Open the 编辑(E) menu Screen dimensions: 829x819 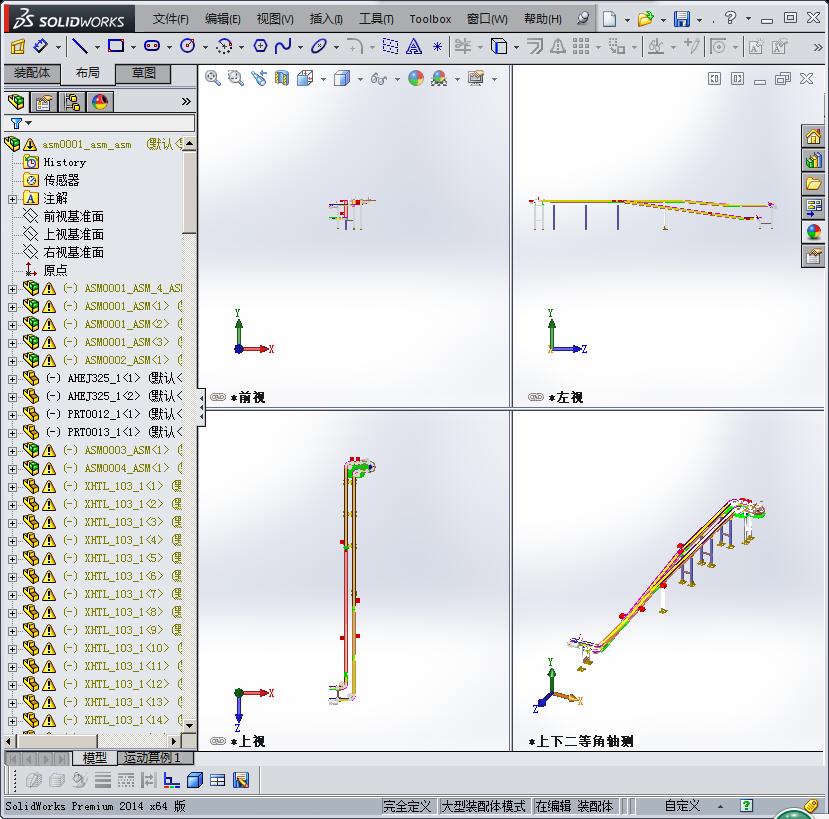(x=223, y=19)
